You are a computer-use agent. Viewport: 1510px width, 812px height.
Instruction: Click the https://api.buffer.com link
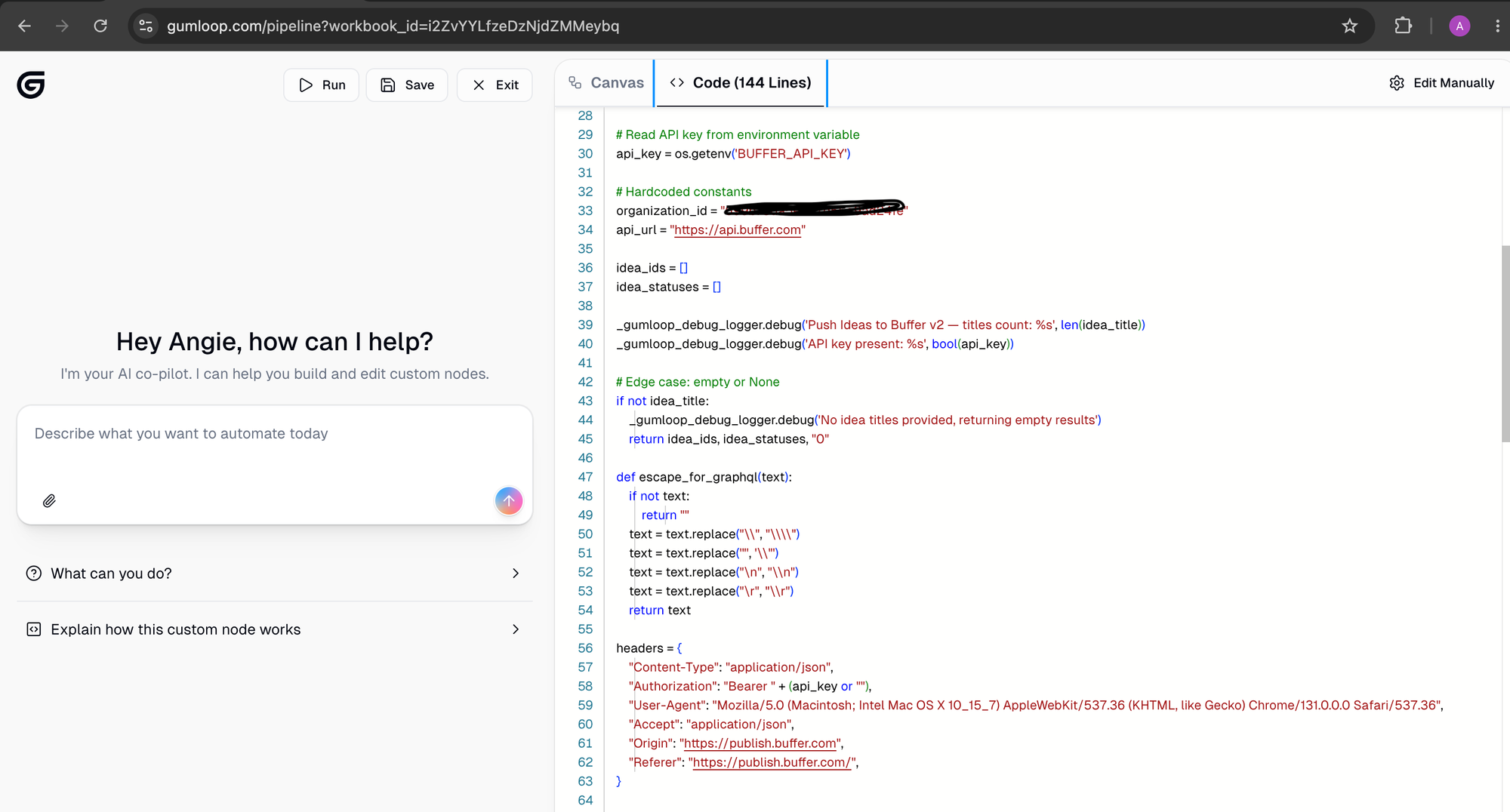point(738,230)
